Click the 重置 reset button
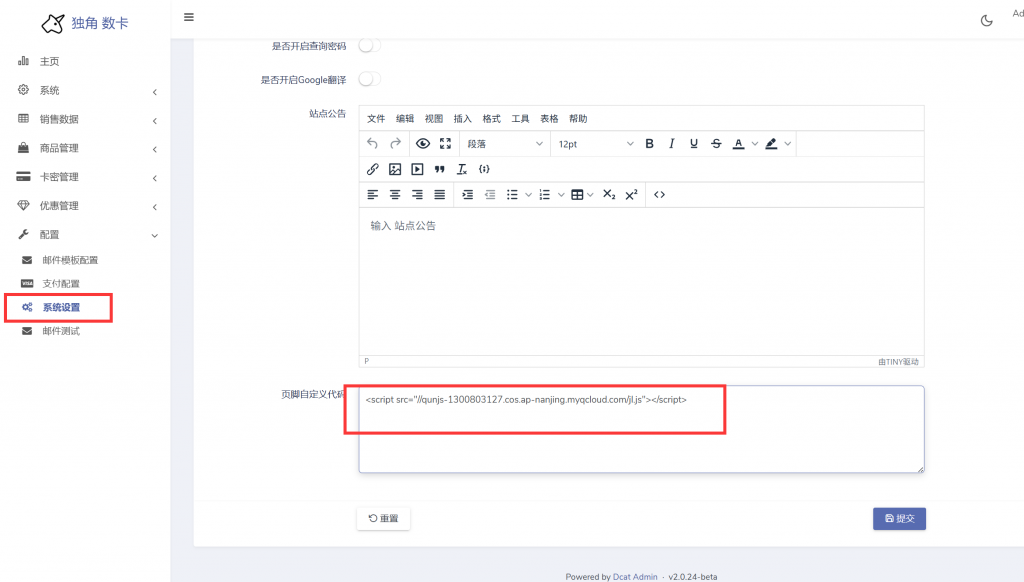This screenshot has height=582, width=1024. (x=383, y=519)
